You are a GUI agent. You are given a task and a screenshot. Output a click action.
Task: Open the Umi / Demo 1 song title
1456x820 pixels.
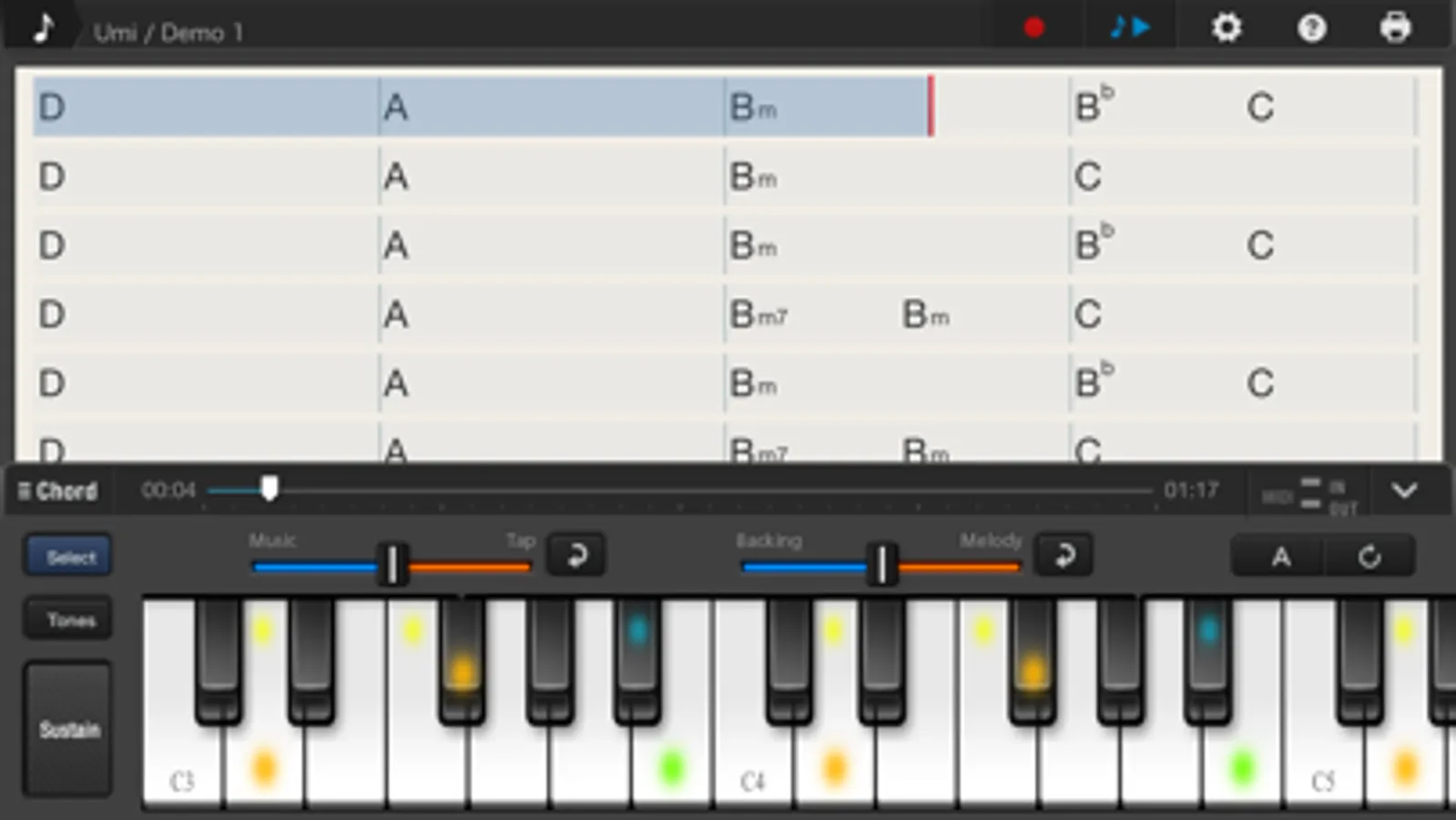pyautogui.click(x=168, y=33)
